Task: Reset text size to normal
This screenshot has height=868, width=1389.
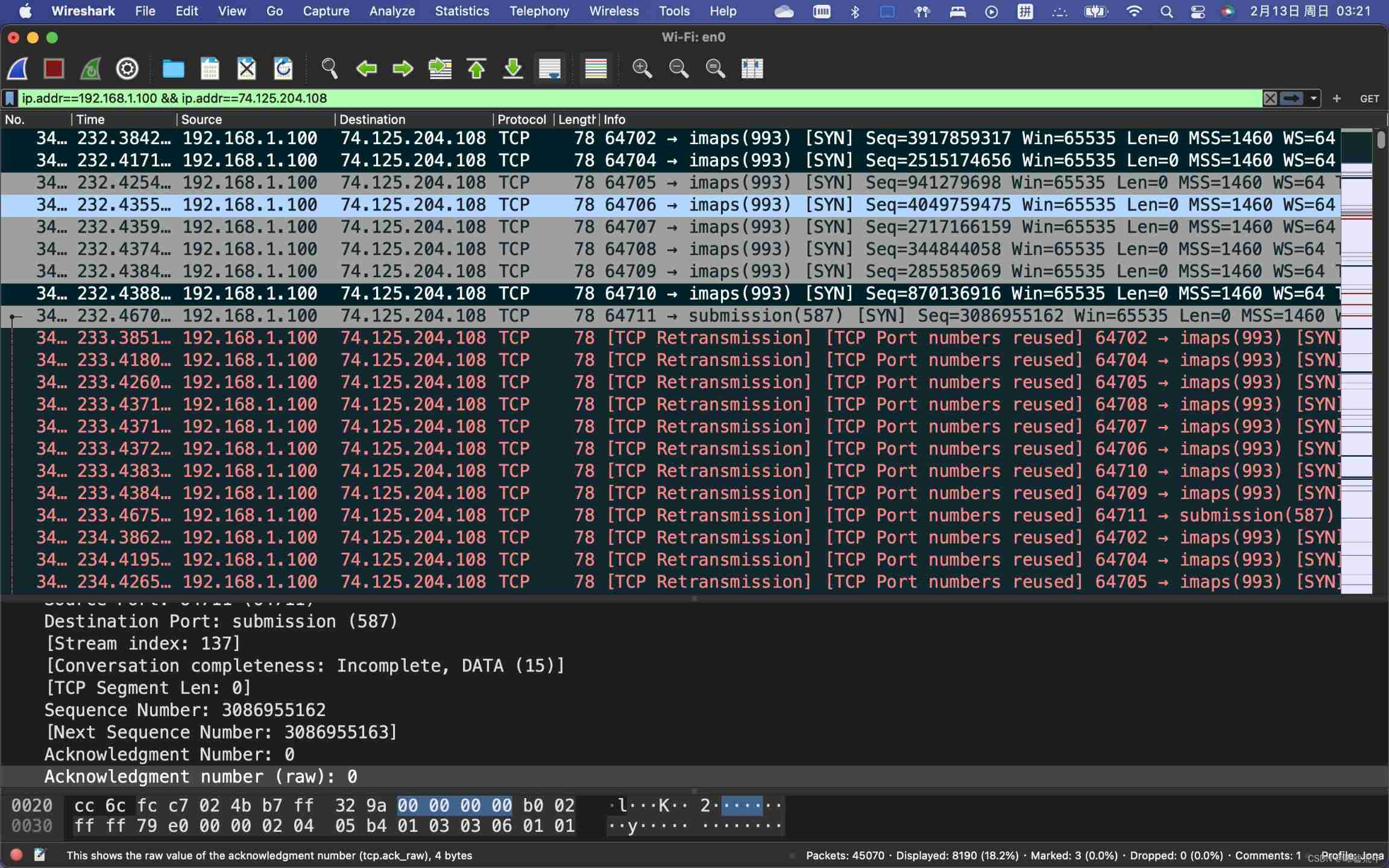Action: (716, 68)
